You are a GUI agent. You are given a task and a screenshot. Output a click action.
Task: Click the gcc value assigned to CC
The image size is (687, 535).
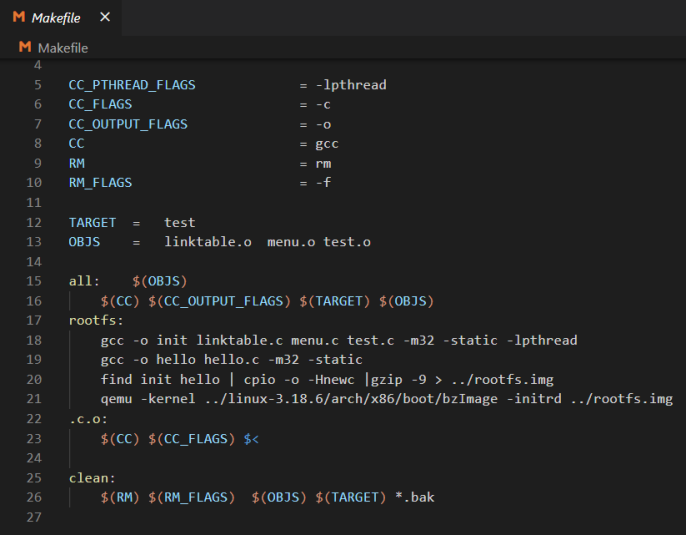click(327, 144)
